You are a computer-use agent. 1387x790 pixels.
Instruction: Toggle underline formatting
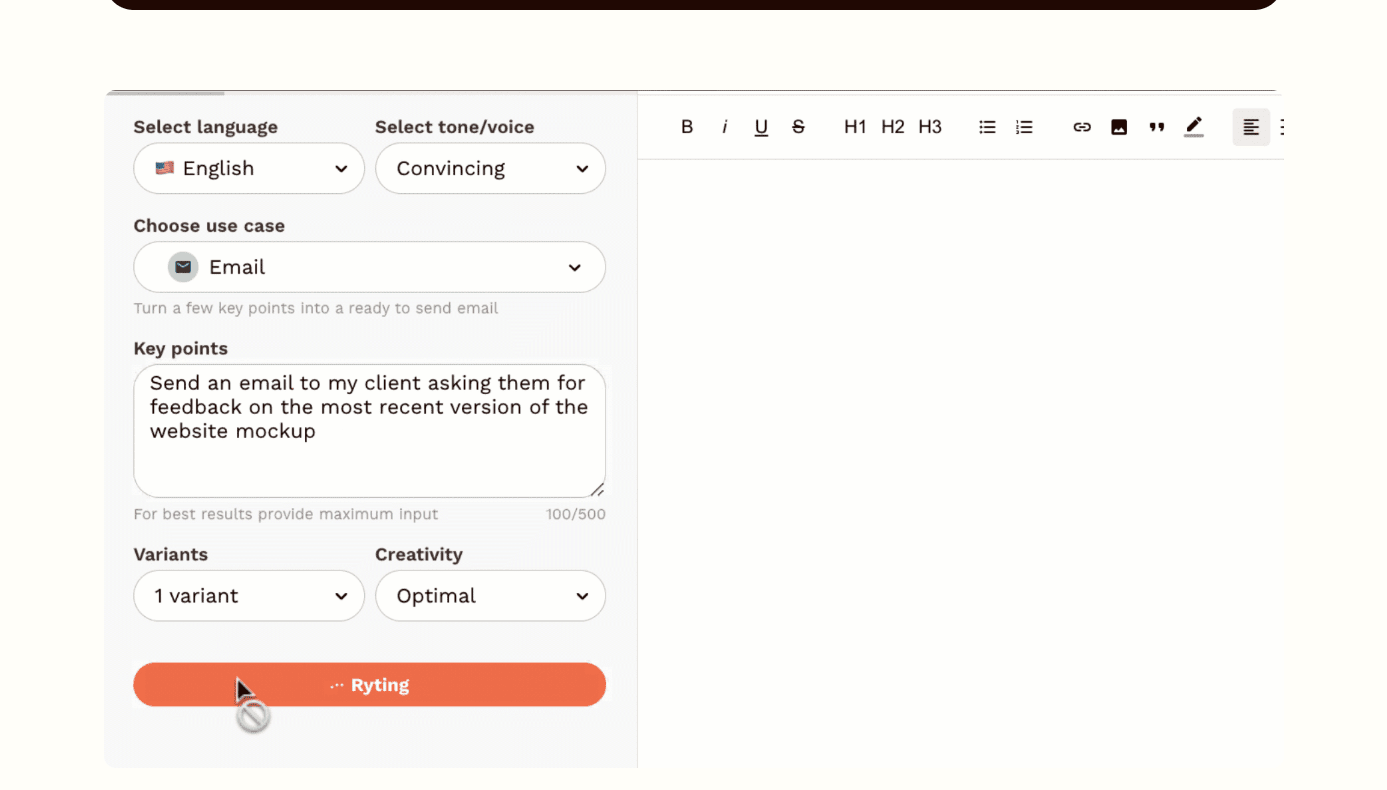coord(761,127)
